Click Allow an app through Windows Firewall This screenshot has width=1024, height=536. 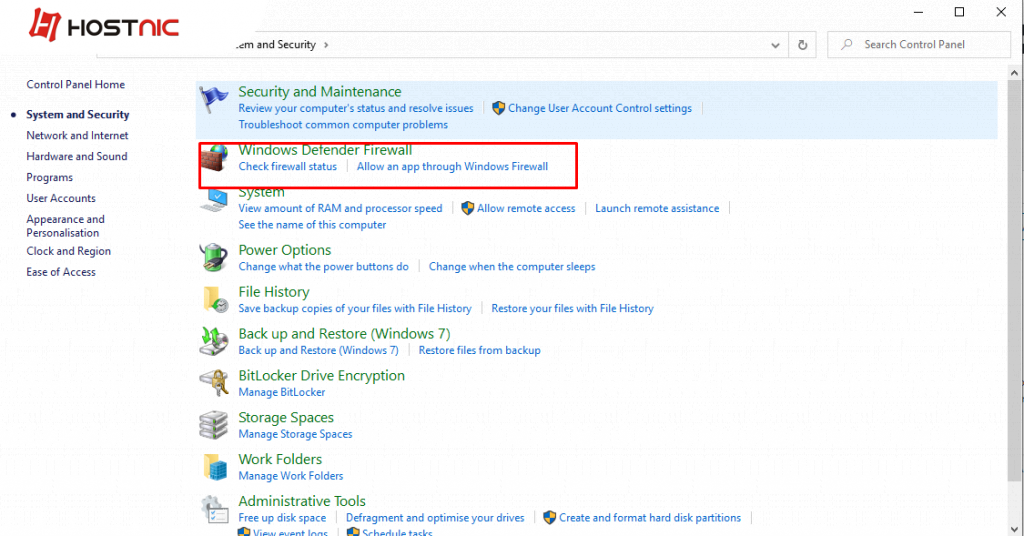pyautogui.click(x=452, y=166)
